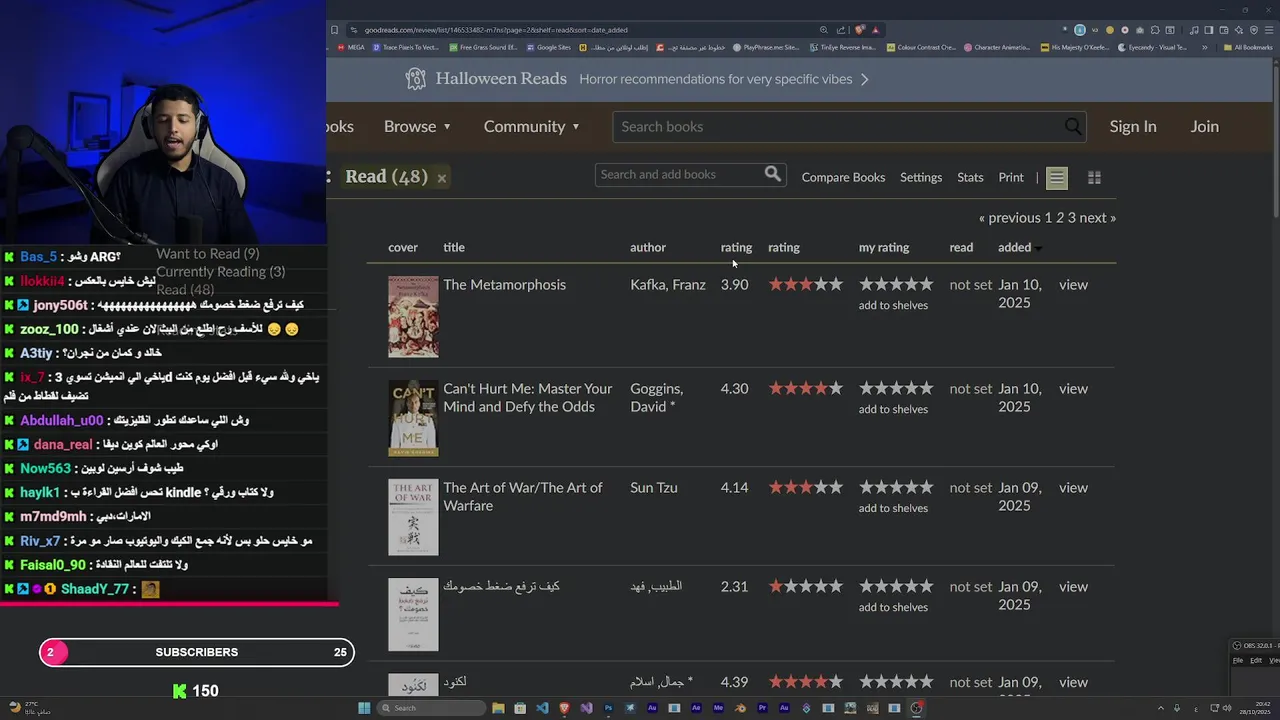Switch to cover grid view icon

coord(1094,177)
